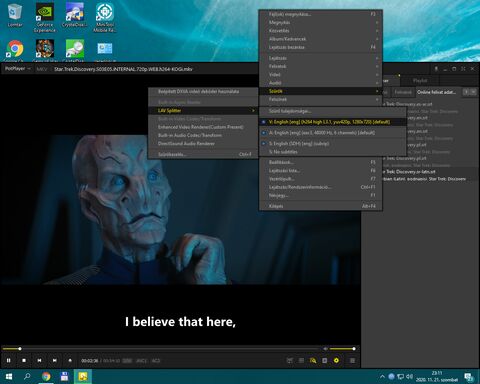
Task: Jump to the previous track
Action: tap(39, 360)
